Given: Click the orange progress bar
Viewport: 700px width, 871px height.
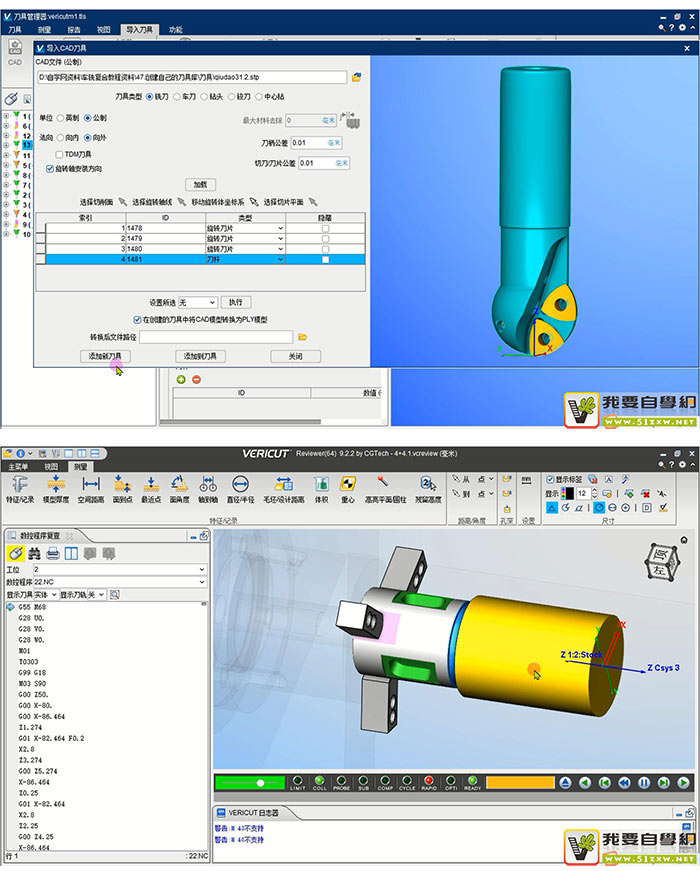Looking at the screenshot, I should [520, 783].
